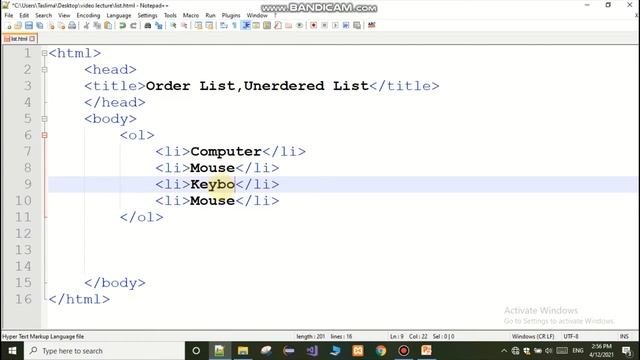Open the Function List panel icon
640x360 pixels.
point(278,25)
